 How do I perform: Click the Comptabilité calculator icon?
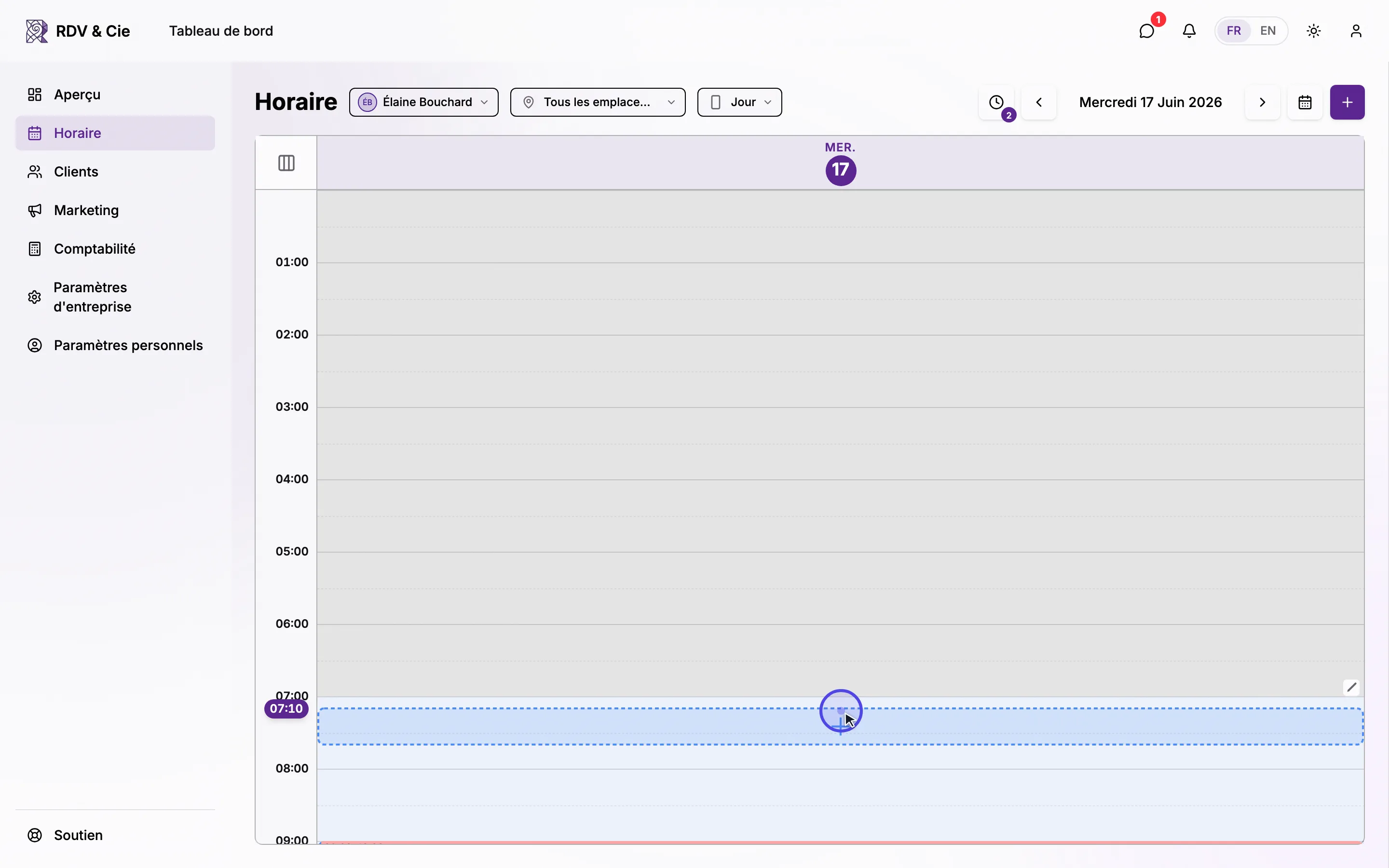coord(35,248)
